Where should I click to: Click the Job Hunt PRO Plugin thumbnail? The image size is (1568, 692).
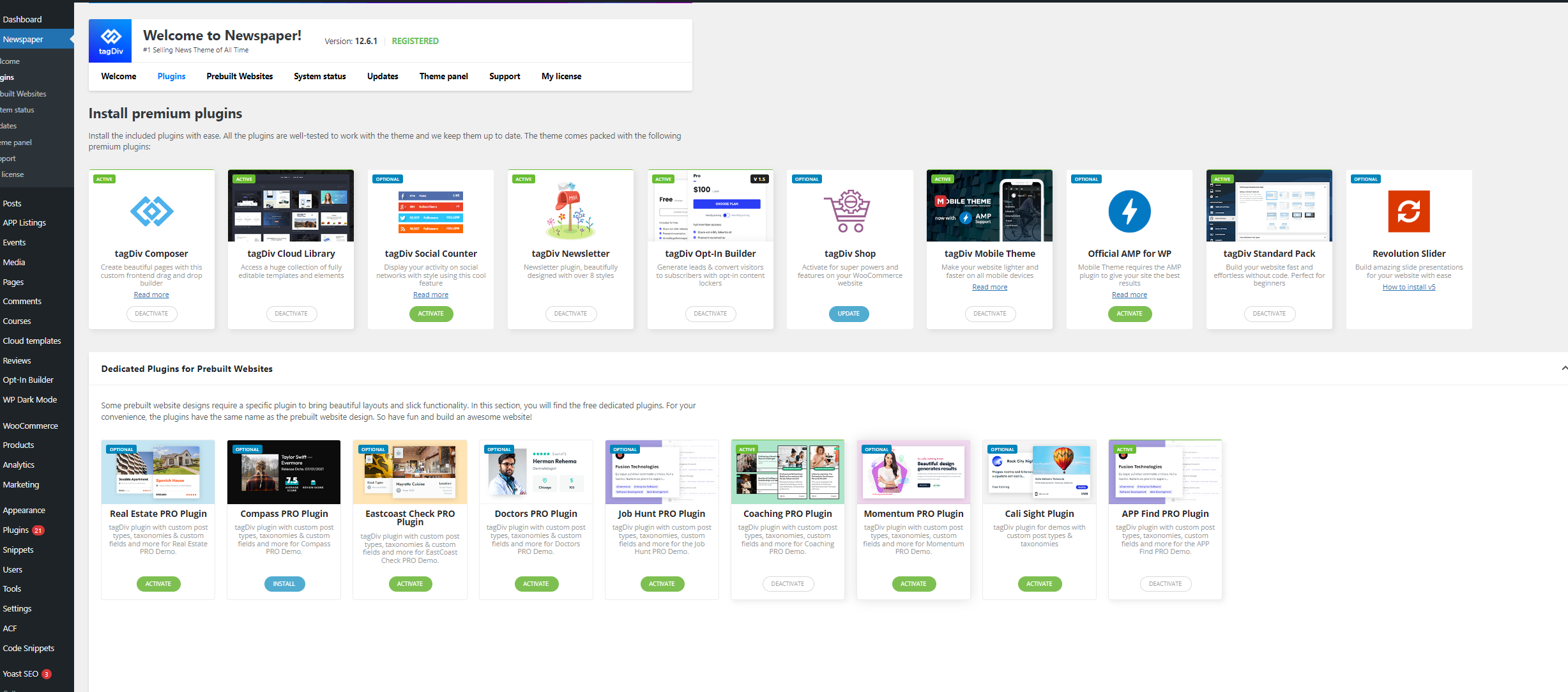coord(662,472)
